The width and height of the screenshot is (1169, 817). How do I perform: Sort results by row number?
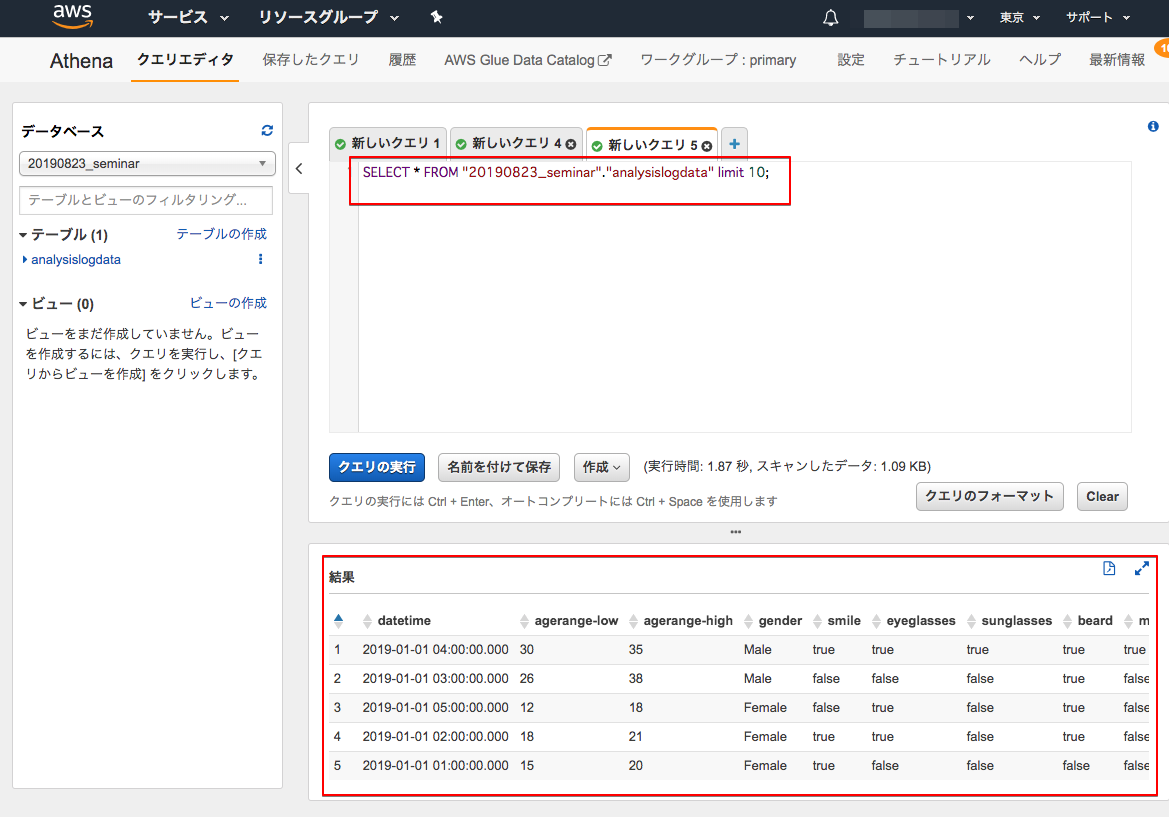[338, 620]
